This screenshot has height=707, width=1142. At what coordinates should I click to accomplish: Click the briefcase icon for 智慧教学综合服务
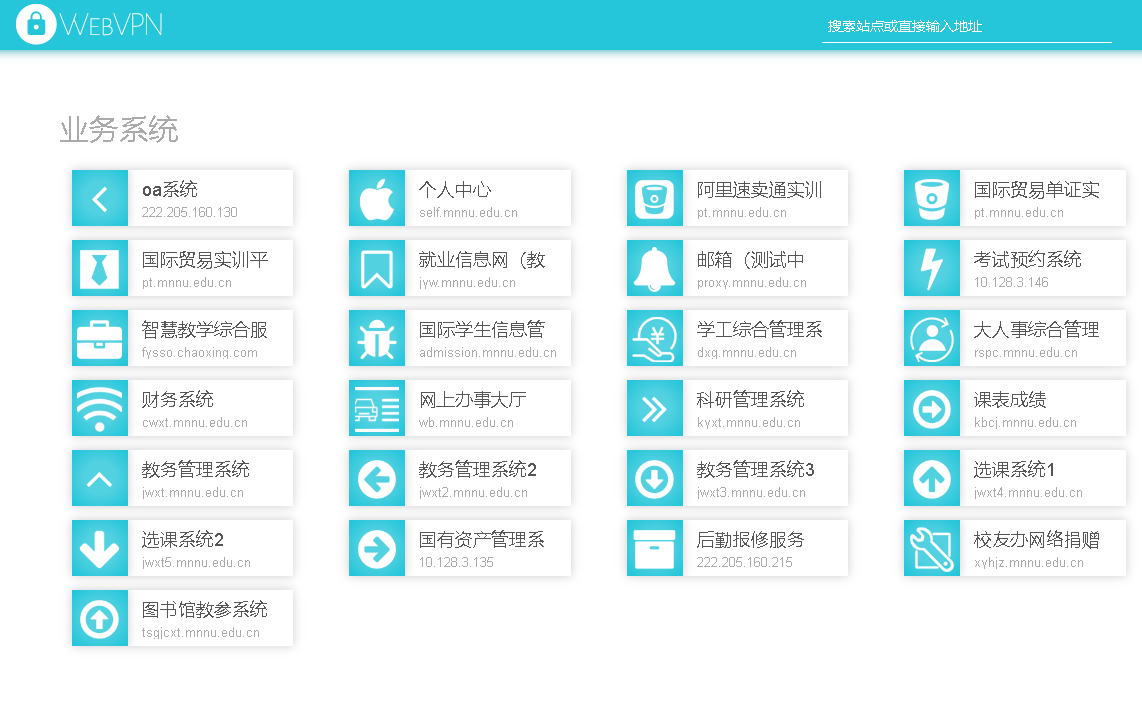[100, 339]
